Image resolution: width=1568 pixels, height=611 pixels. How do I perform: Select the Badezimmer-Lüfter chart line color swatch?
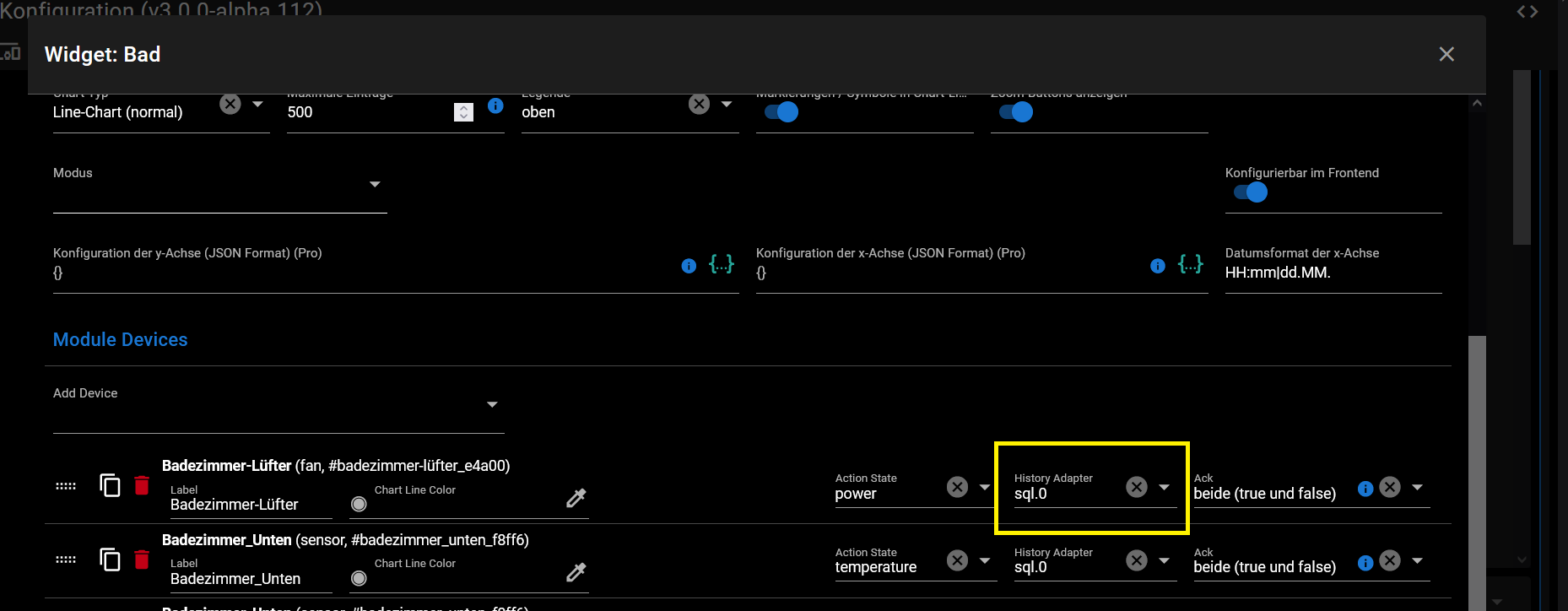(x=359, y=504)
